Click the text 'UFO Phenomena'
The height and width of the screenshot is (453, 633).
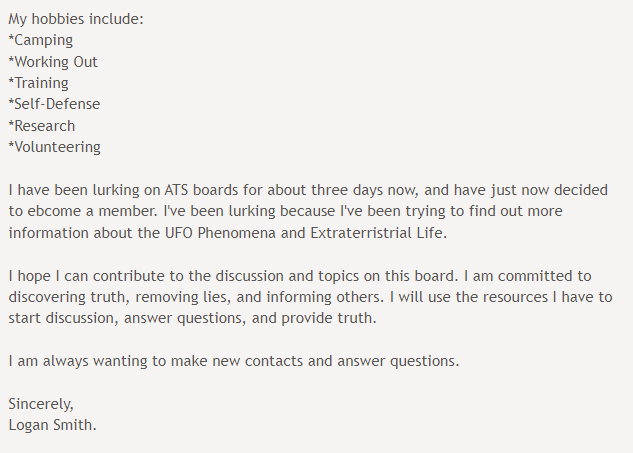220,233
